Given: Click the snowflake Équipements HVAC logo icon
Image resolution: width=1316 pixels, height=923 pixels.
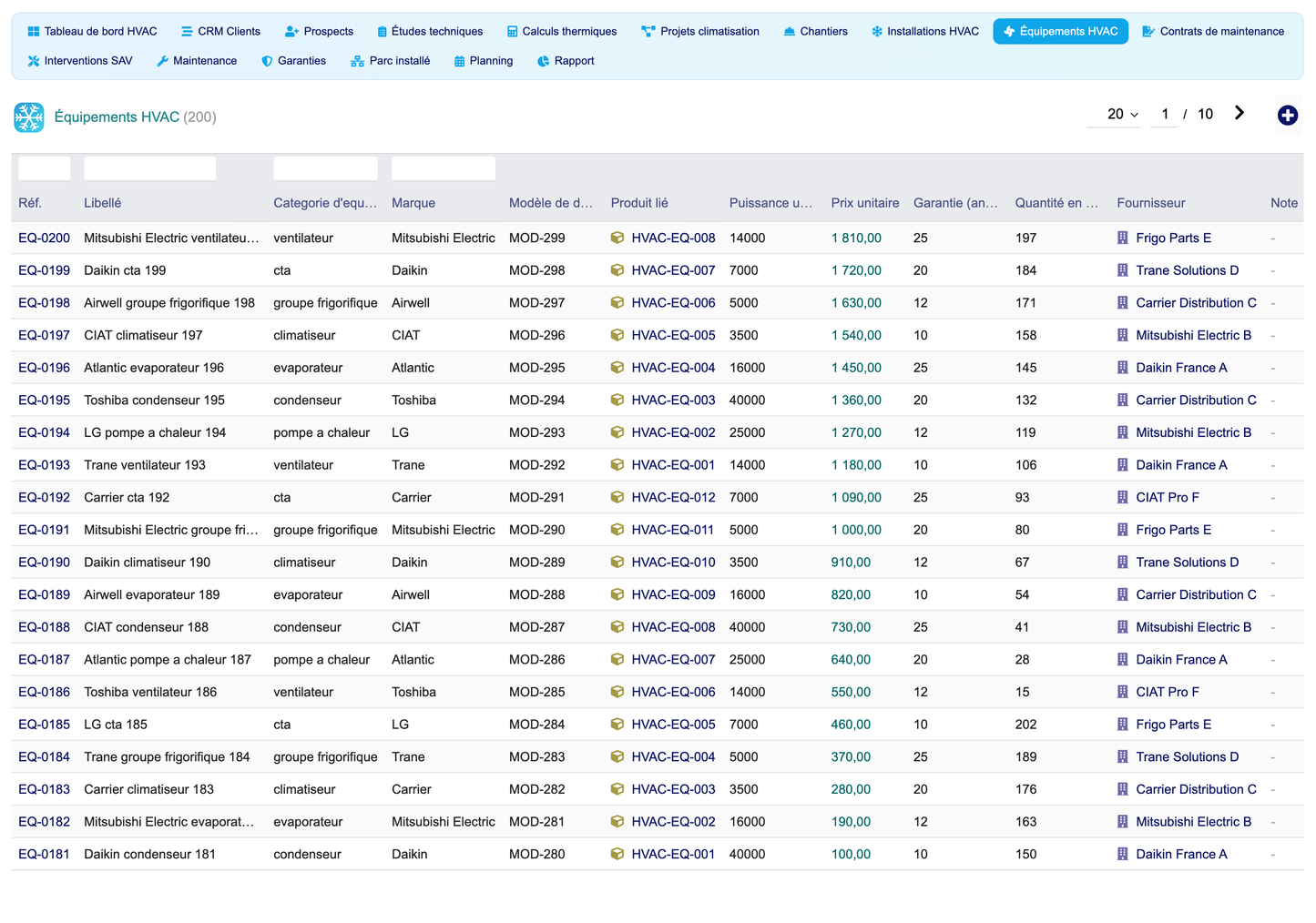Looking at the screenshot, I should 29,117.
